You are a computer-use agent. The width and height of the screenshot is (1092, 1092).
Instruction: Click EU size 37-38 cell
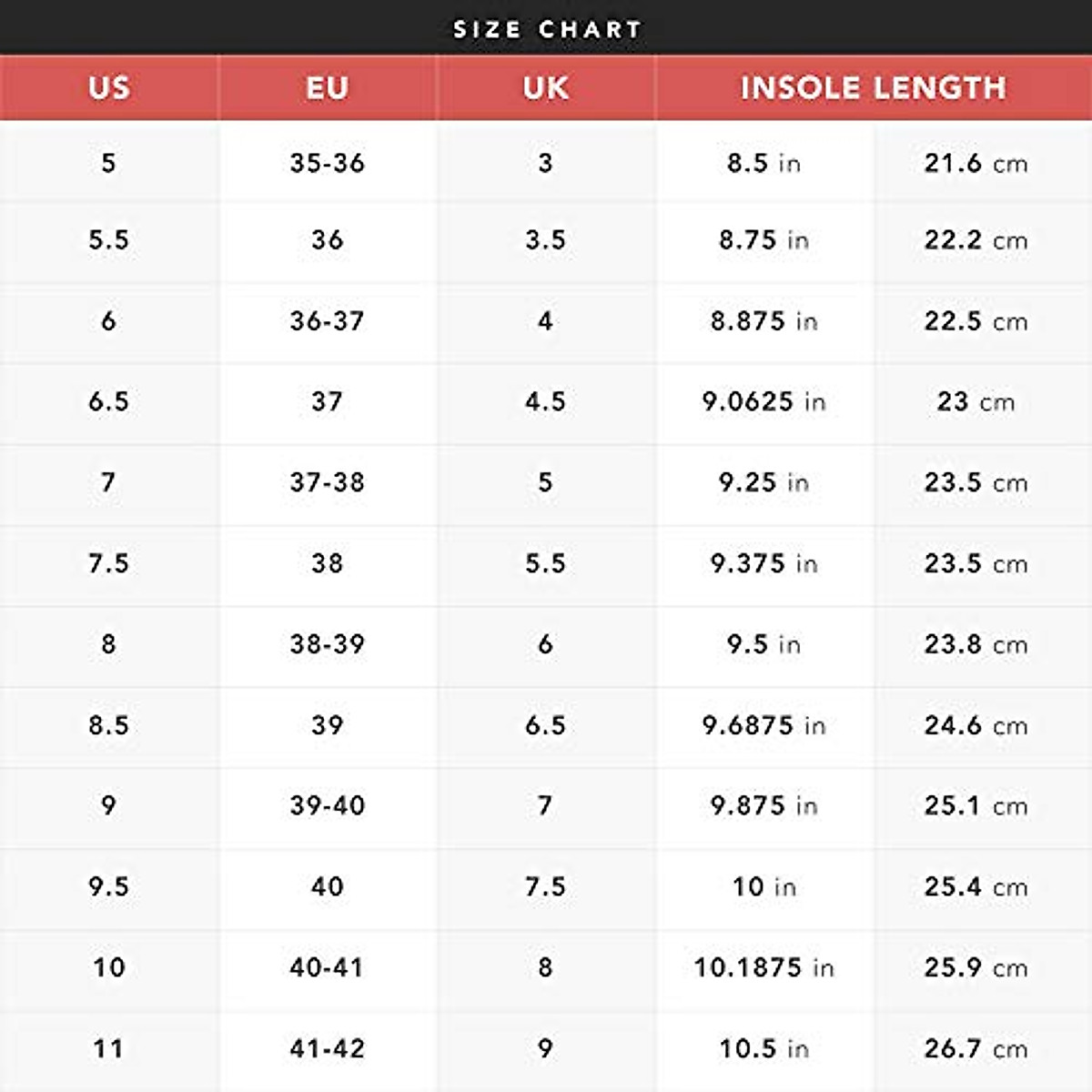327,482
